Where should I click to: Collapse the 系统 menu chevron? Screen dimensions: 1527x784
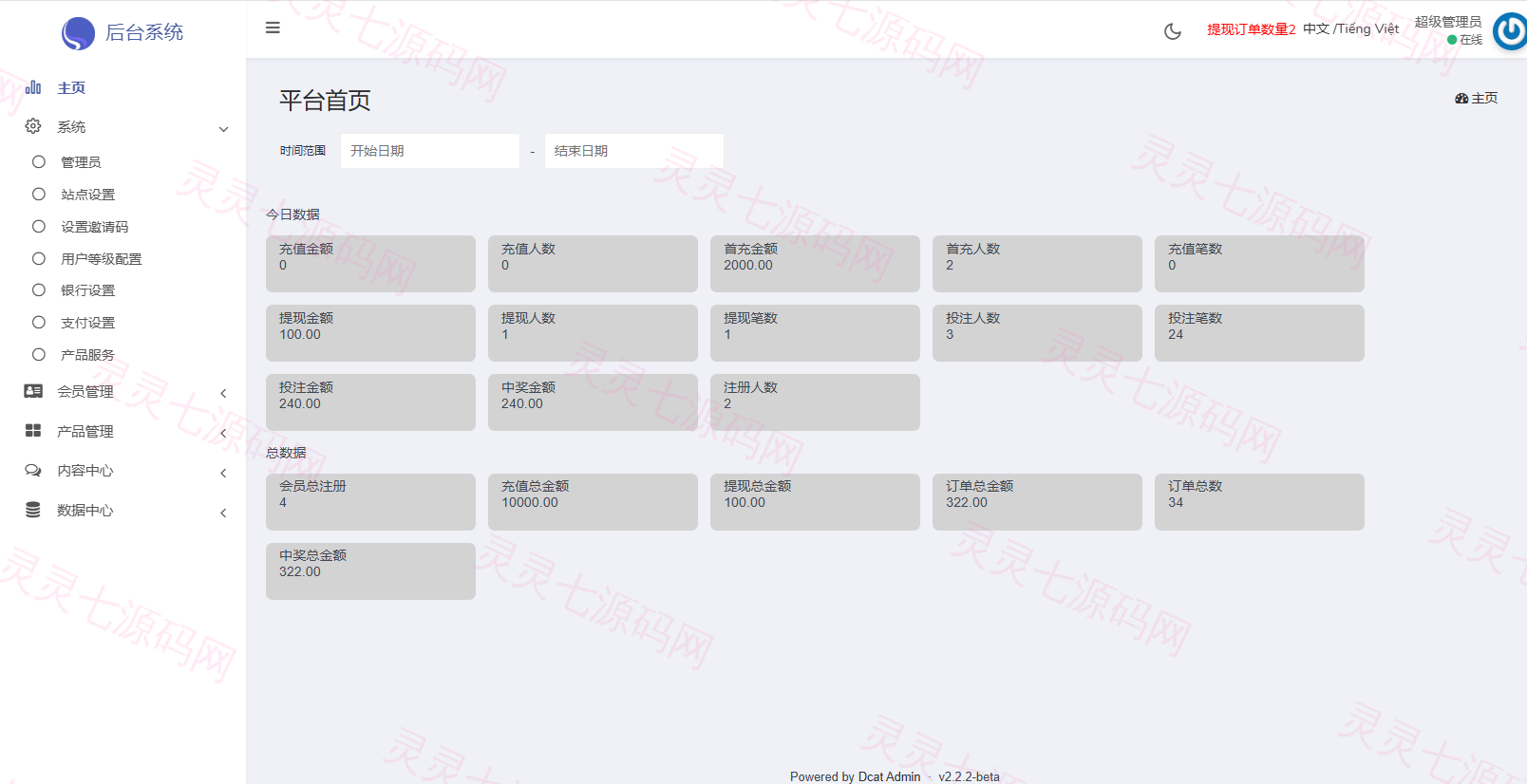[223, 129]
